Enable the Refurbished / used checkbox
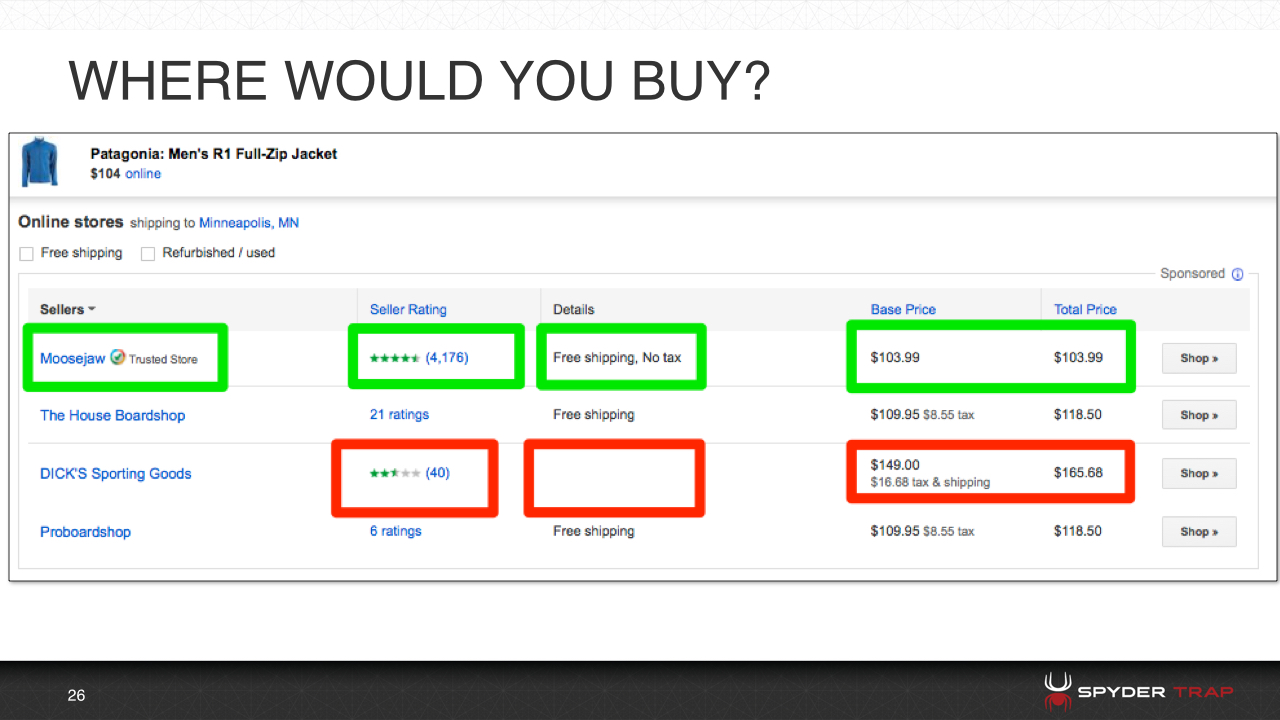The image size is (1280, 720). 148,253
